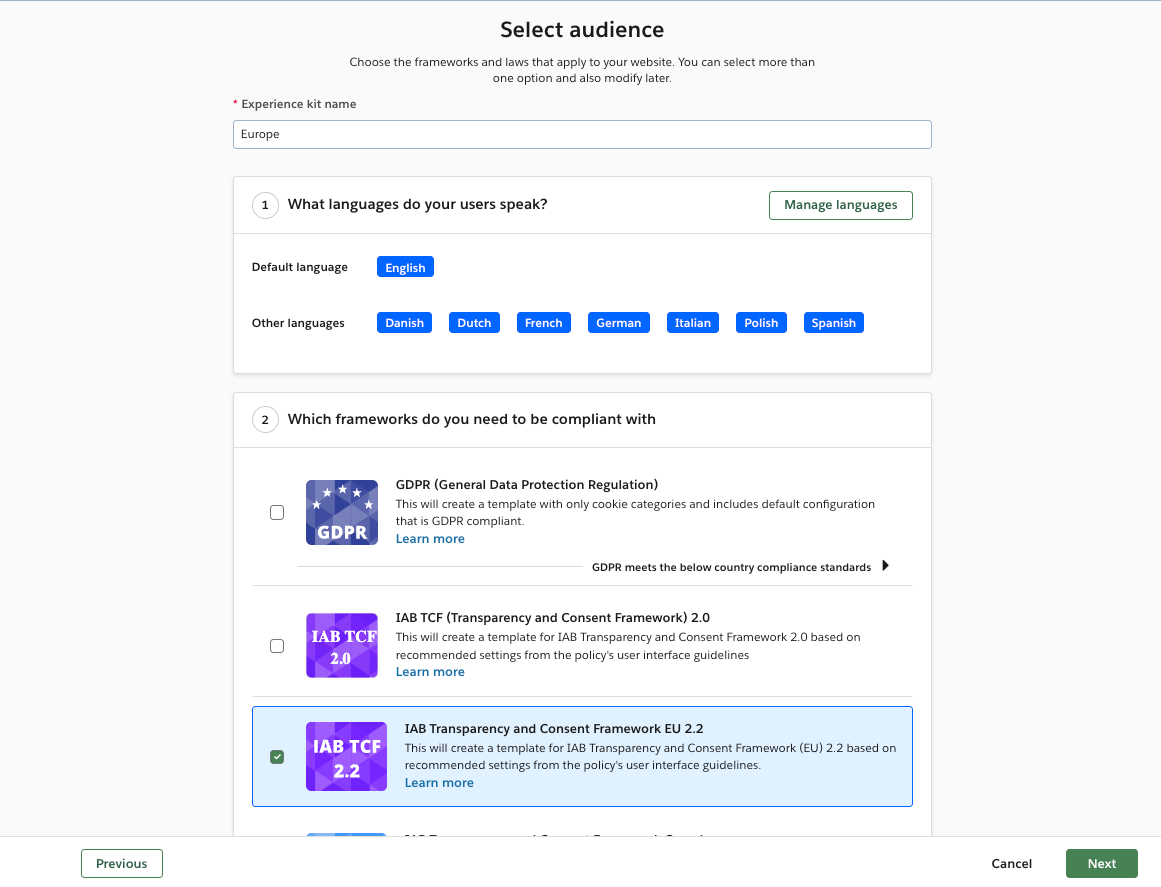Screen dimensions: 1161x887
Task: Click 'What languages do your users speak?' heading
Action: pos(418,204)
